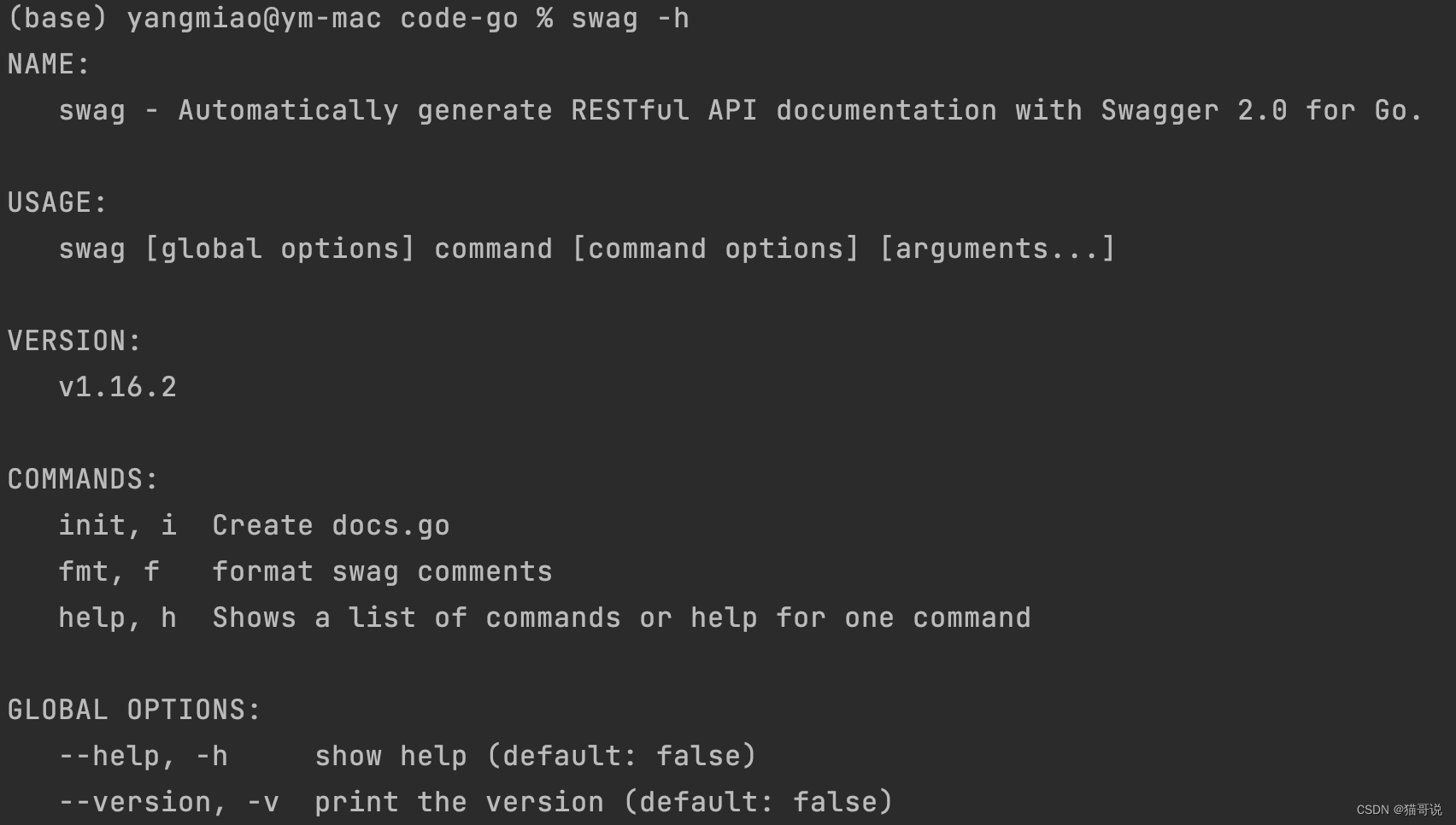Click the '--version, -v' option text

[x=169, y=802]
